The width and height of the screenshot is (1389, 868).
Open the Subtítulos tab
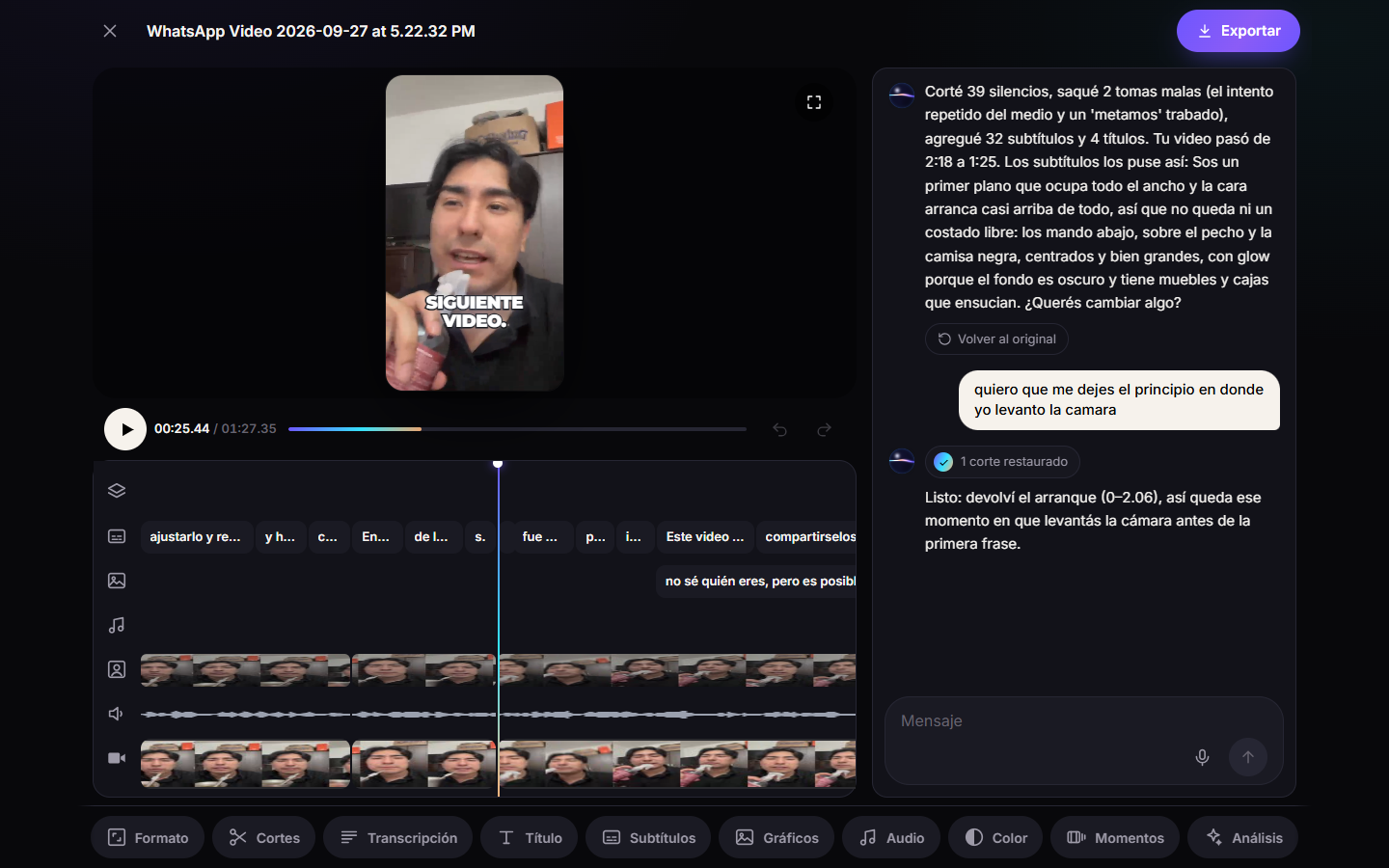click(x=648, y=838)
